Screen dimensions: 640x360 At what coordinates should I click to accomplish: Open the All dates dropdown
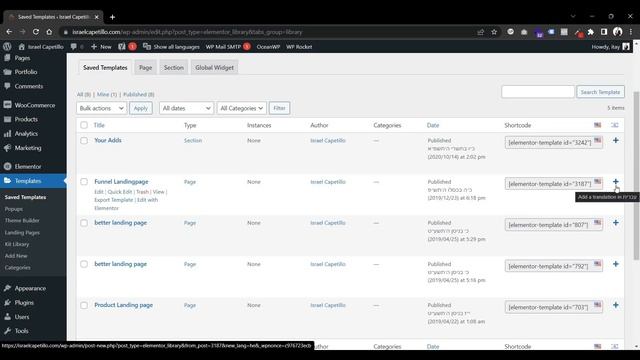click(x=186, y=108)
